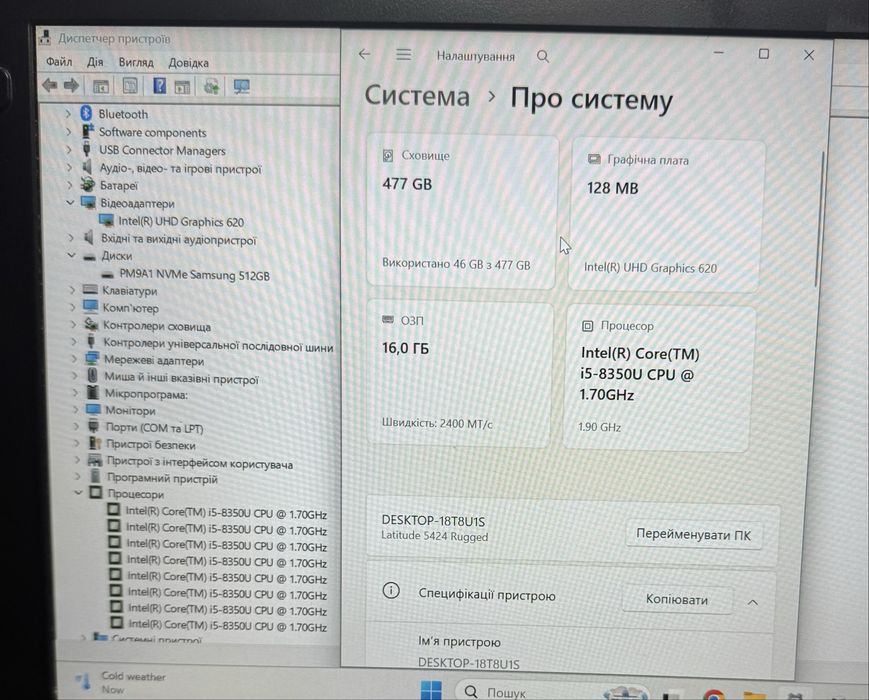
Task: Click the Forward arrow in Device Manager toolbar
Action: 71,85
